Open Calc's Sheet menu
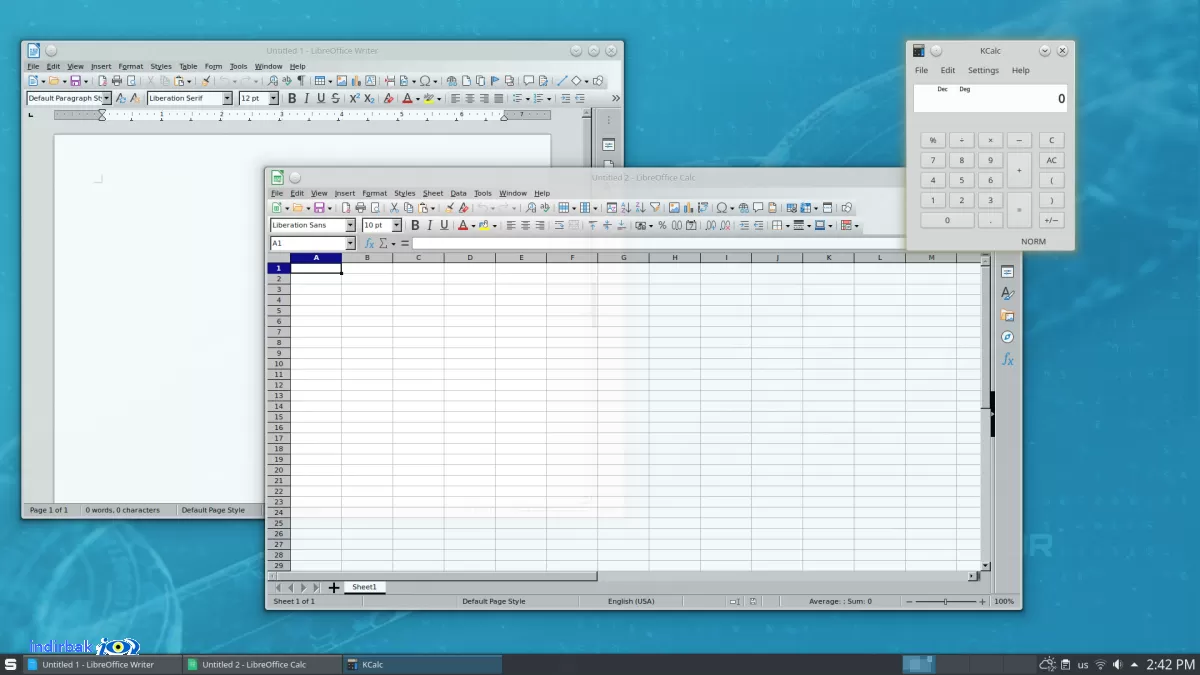This screenshot has width=1200, height=675. [x=432, y=193]
